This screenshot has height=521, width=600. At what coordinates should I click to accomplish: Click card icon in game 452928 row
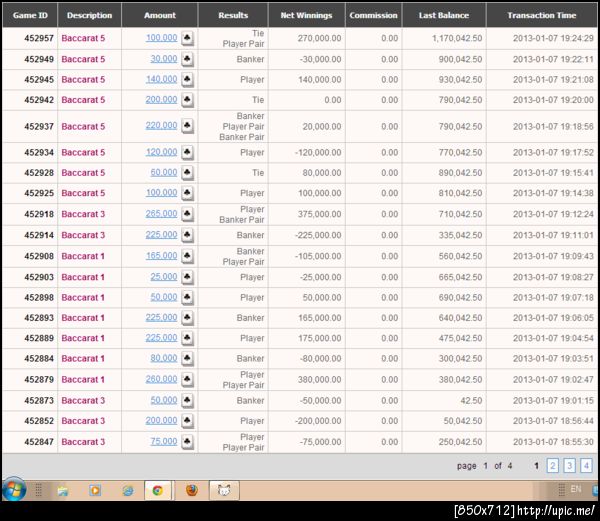click(187, 173)
